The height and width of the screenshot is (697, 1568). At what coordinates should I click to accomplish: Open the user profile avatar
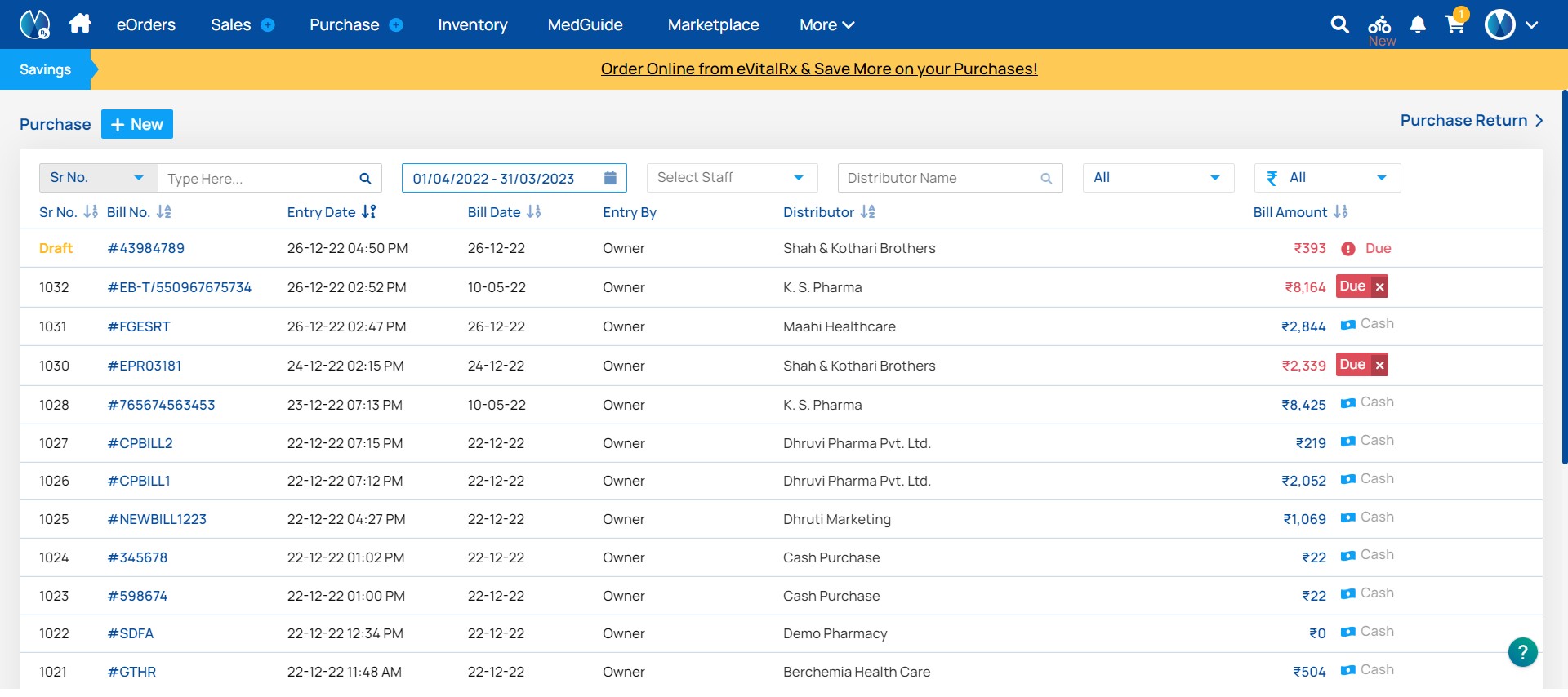tap(1500, 24)
